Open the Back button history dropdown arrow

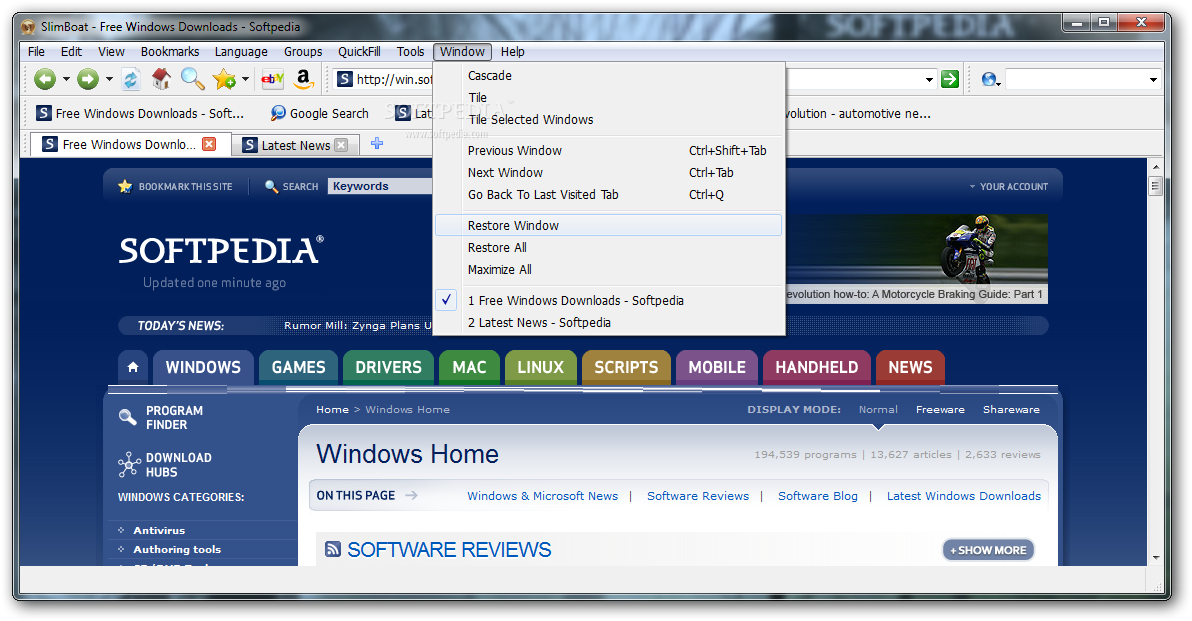[x=66, y=79]
